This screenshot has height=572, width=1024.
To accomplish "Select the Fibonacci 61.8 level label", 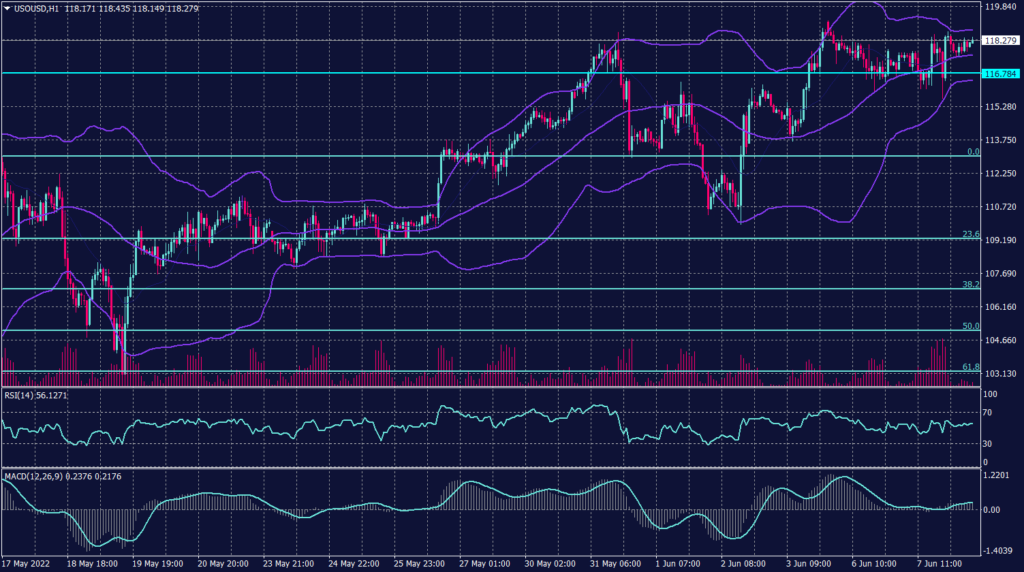I will tap(970, 368).
